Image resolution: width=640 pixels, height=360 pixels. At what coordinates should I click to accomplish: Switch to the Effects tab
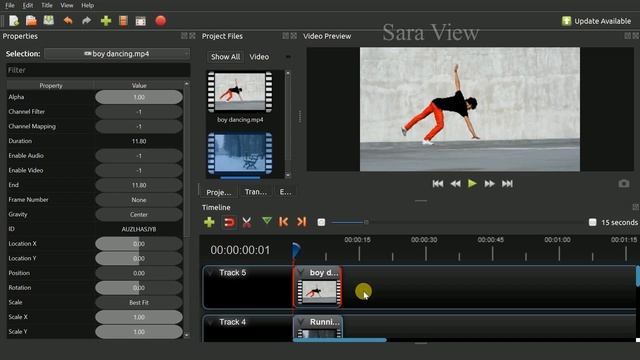pos(285,192)
